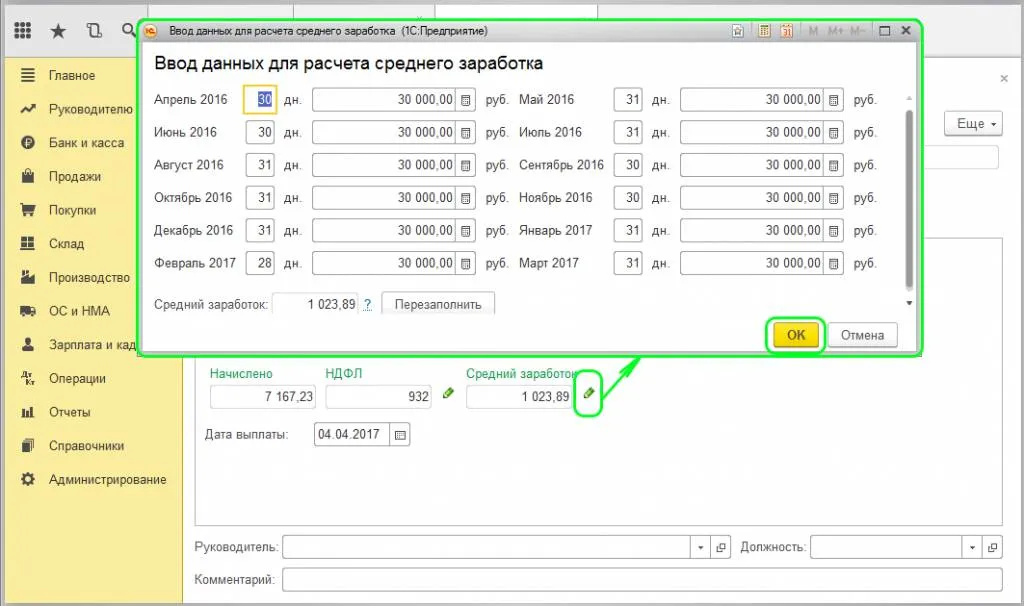The height and width of the screenshot is (606, 1024).
Task: Open favorites star icon in top toolbar
Action: [58, 31]
